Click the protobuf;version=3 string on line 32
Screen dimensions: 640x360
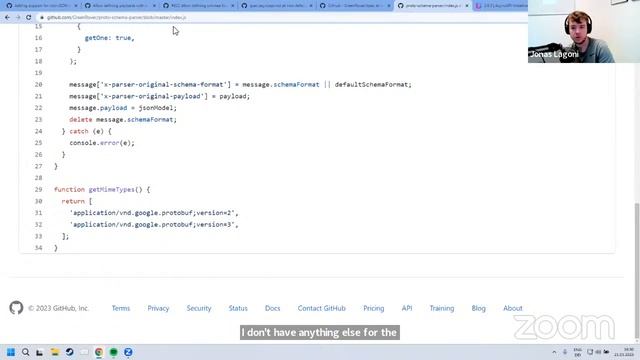tap(154, 224)
